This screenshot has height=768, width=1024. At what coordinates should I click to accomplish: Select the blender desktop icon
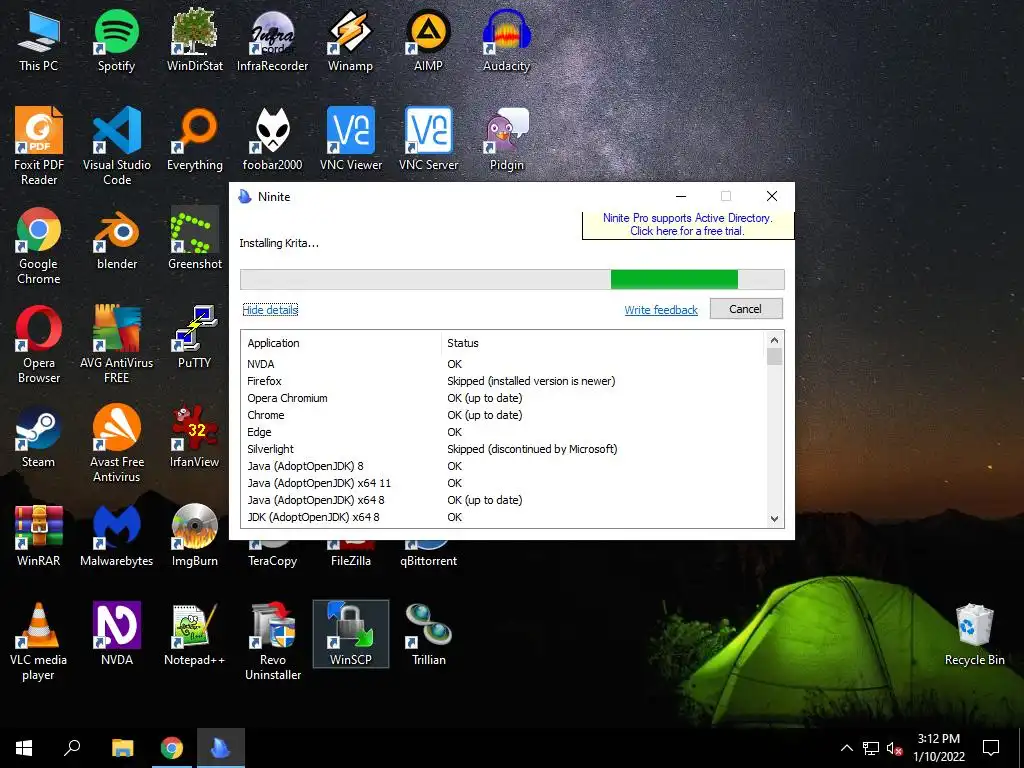[116, 239]
